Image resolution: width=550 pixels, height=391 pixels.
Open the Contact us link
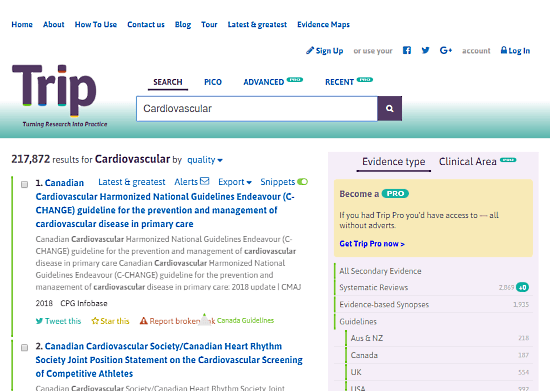point(146,25)
